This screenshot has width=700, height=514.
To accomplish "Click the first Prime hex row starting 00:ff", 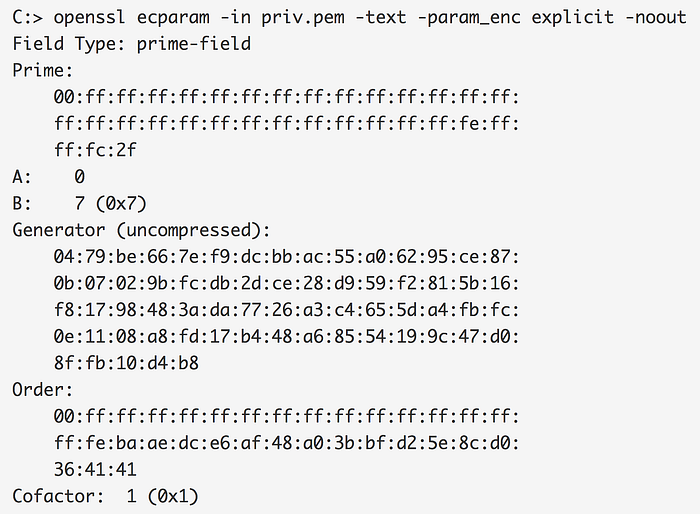I will (x=287, y=97).
